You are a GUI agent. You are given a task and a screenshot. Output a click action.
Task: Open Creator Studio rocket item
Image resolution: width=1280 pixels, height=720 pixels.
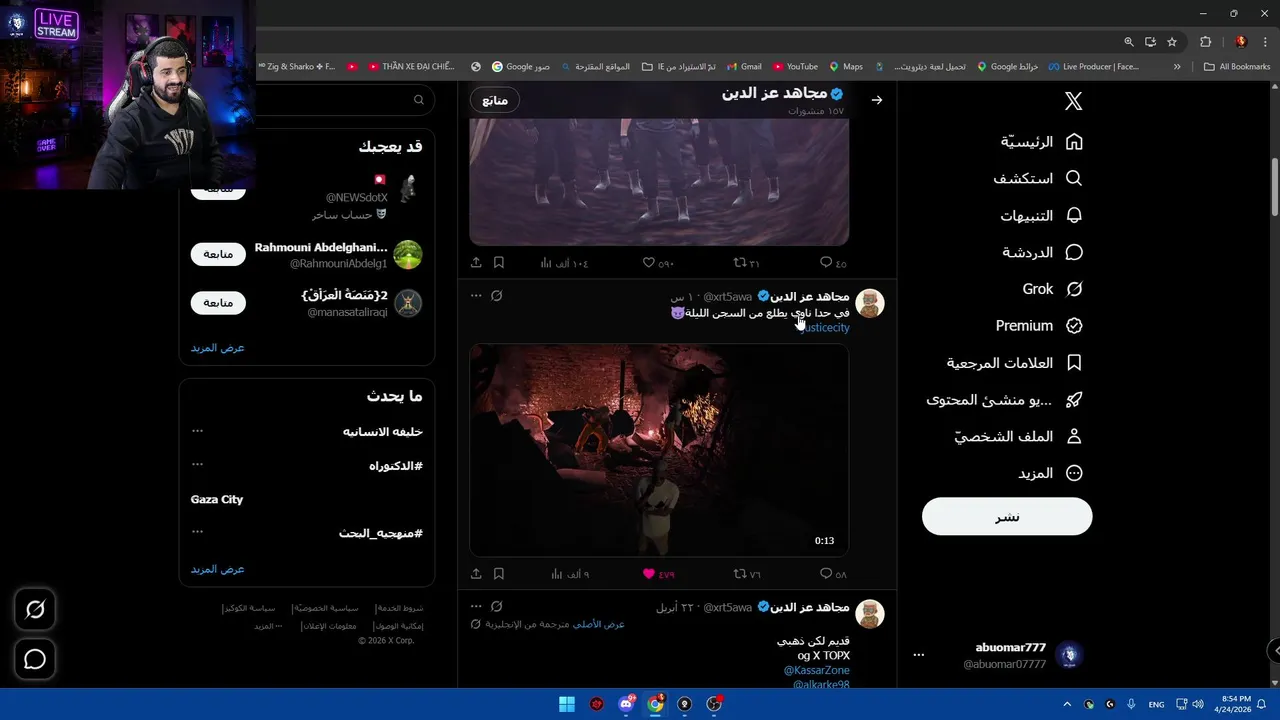pyautogui.click(x=1005, y=400)
